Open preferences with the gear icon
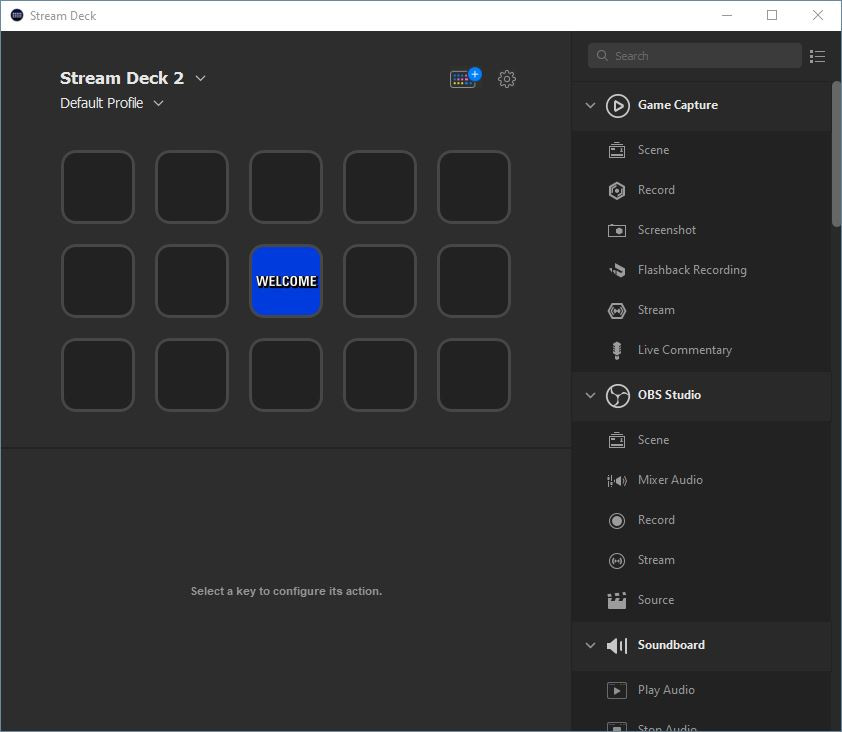 click(x=506, y=79)
